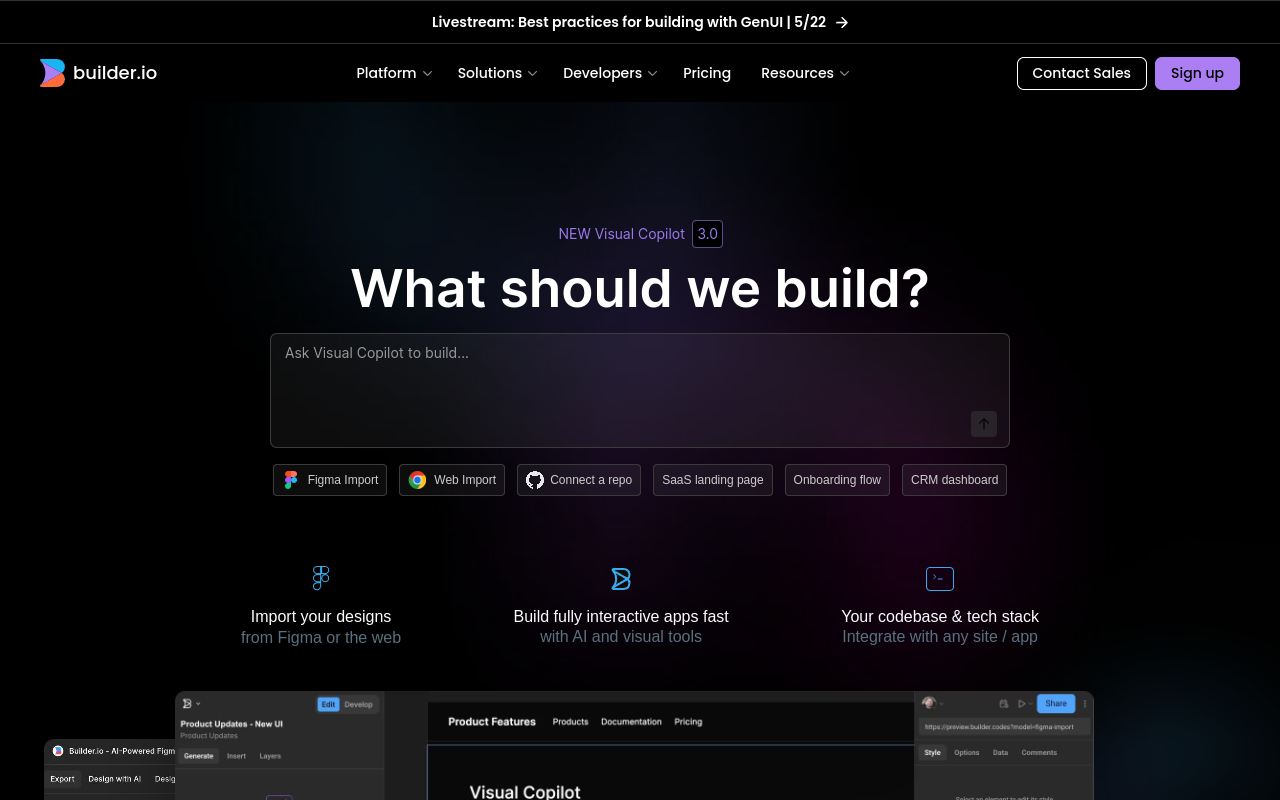Choose the Figma Import suggestion
This screenshot has height=800, width=1280.
coord(330,480)
